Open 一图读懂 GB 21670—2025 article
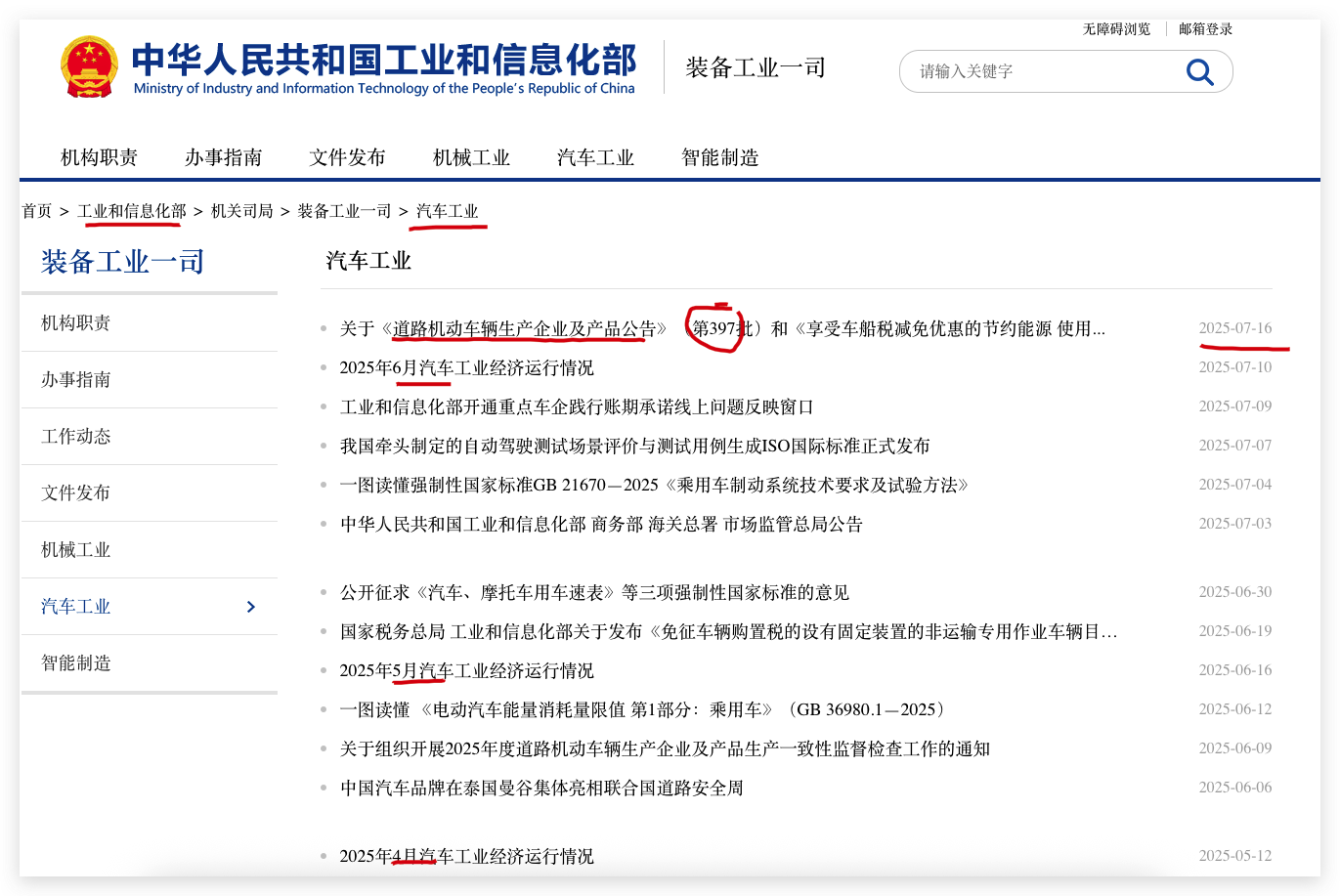The width and height of the screenshot is (1340, 896). [654, 486]
